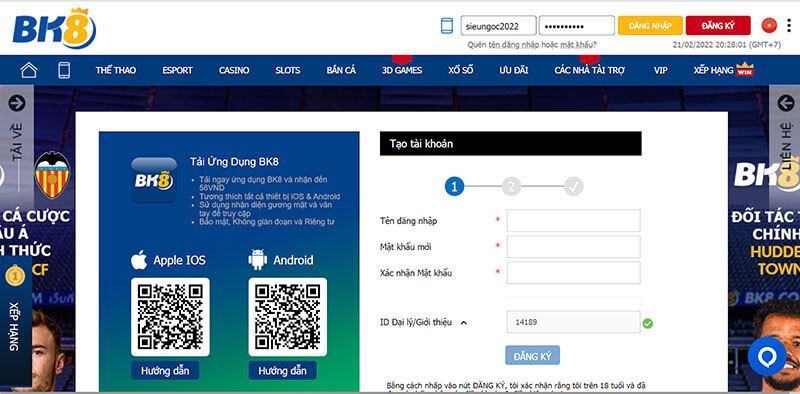This screenshot has height=394, width=800.
Task: Click the green verified checkmark icon
Action: [x=647, y=323]
